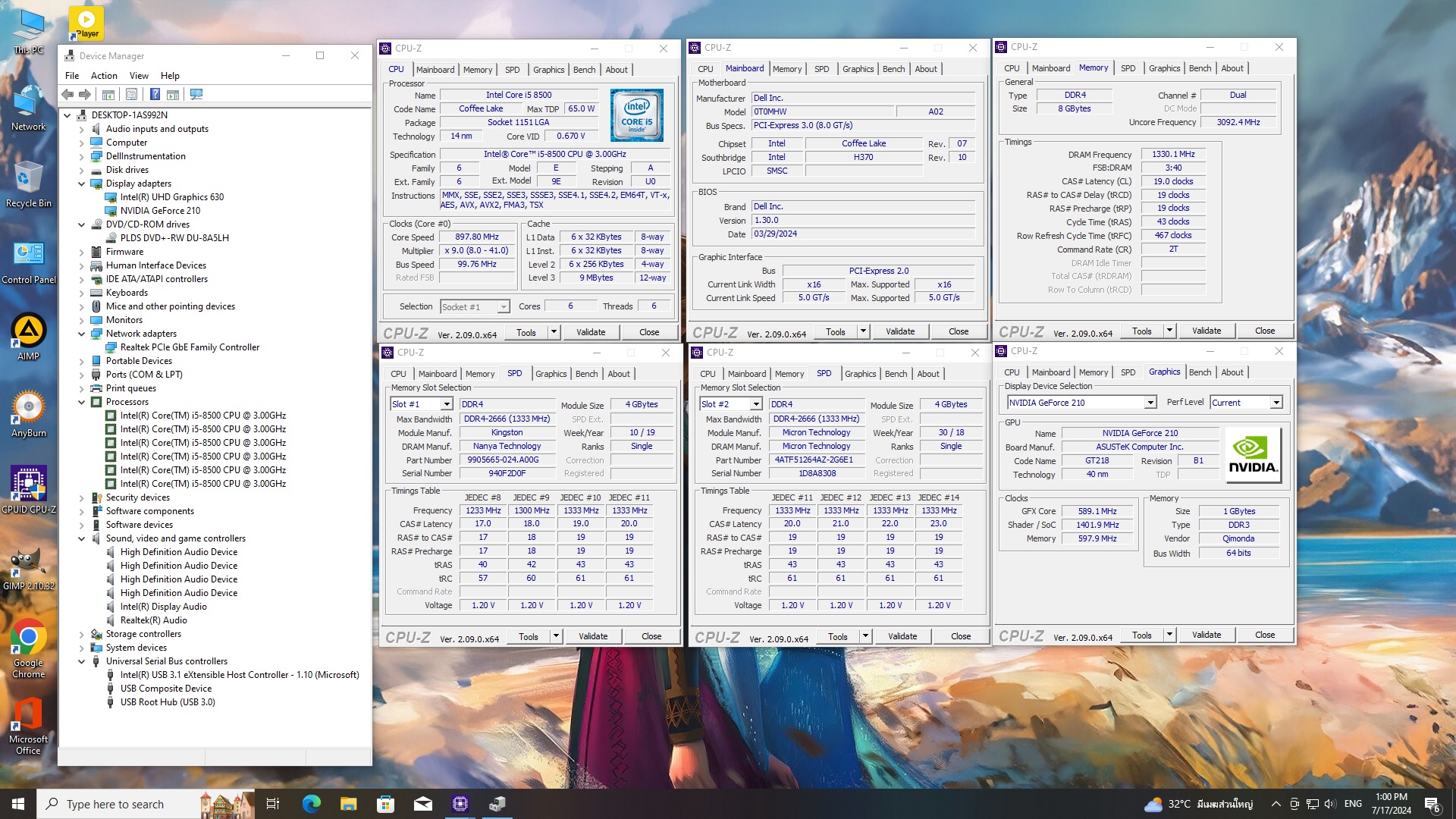The height and width of the screenshot is (819, 1456).
Task: Click the 32°C weather widget in taskbar
Action: (x=1198, y=804)
